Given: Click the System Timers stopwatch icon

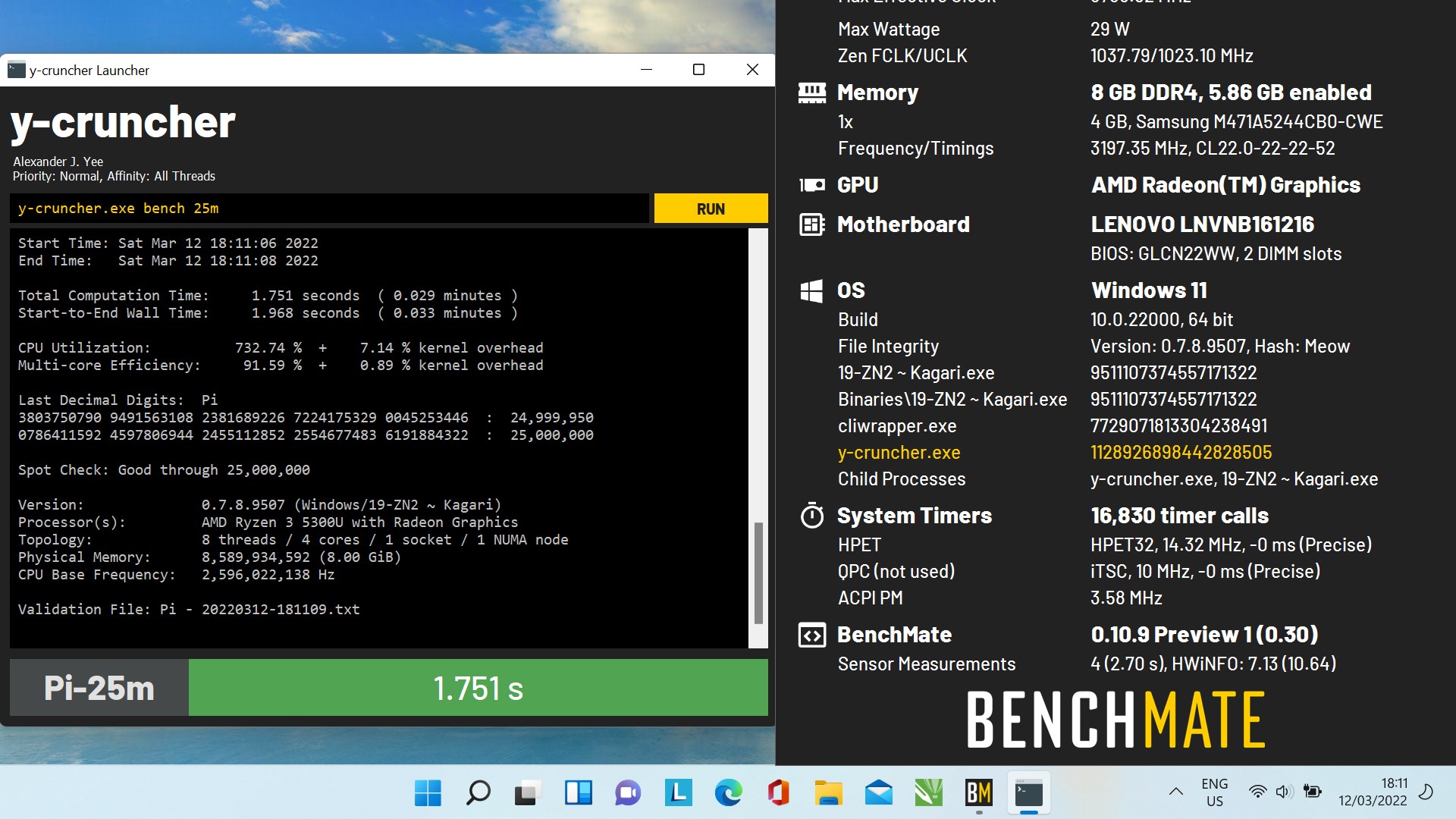Looking at the screenshot, I should click(x=811, y=516).
